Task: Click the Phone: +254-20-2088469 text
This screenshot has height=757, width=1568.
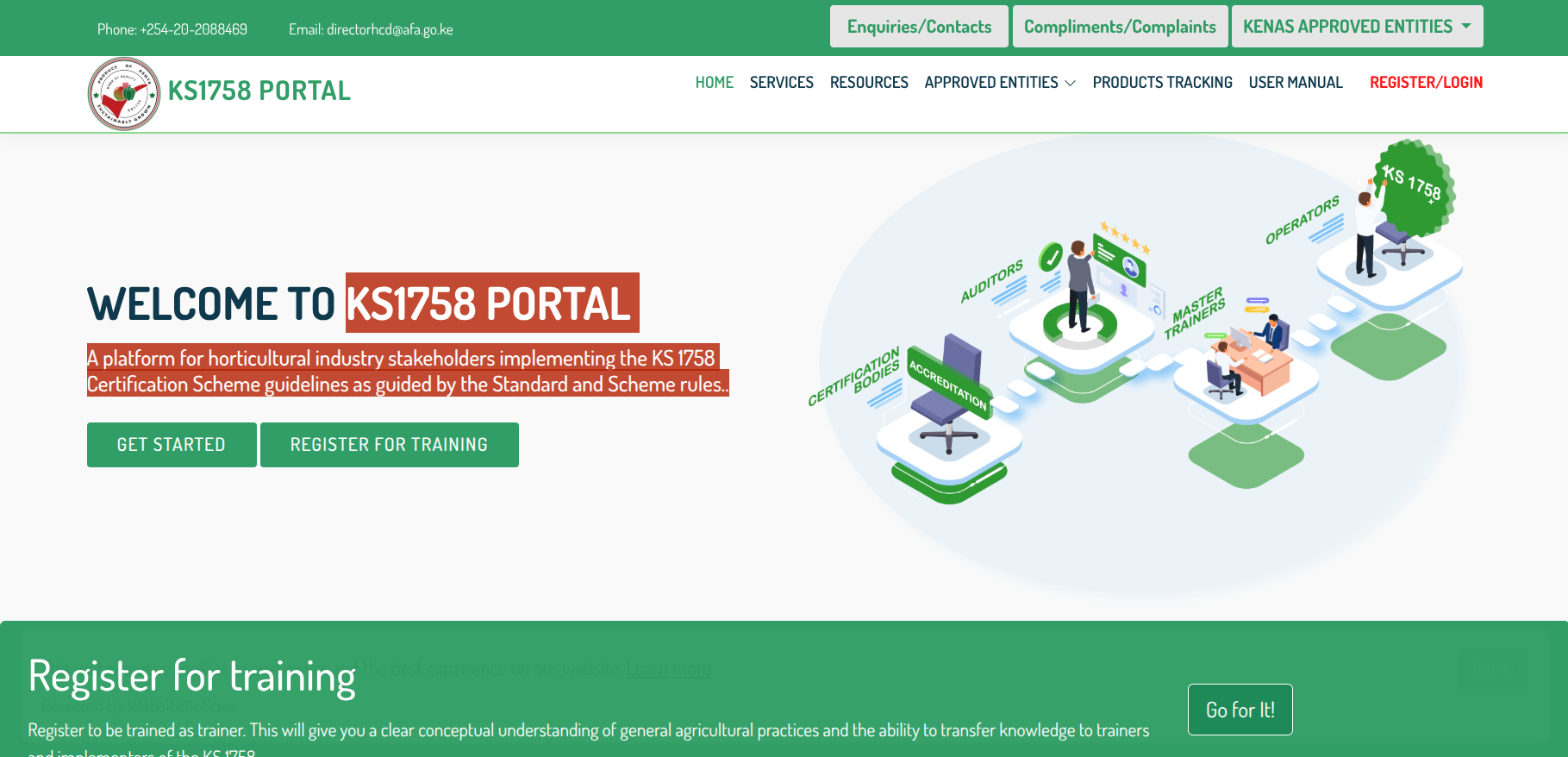Action: [172, 29]
